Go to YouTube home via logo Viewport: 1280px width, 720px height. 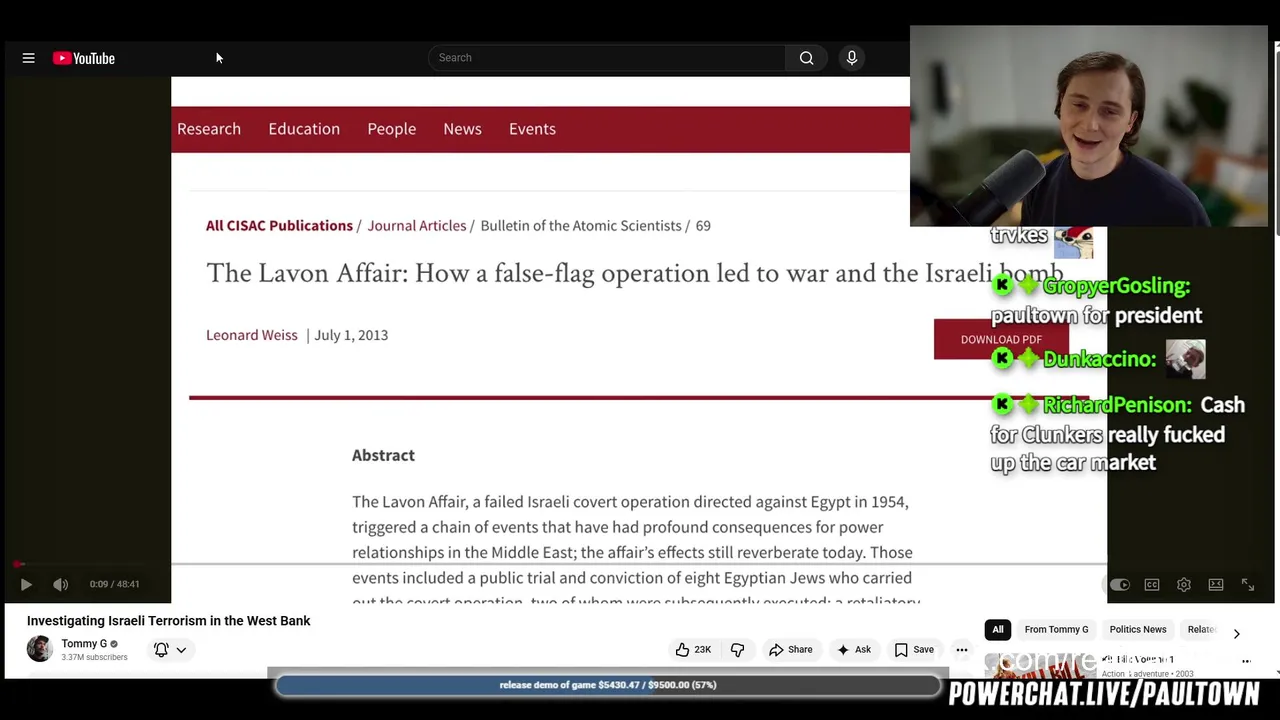84,58
